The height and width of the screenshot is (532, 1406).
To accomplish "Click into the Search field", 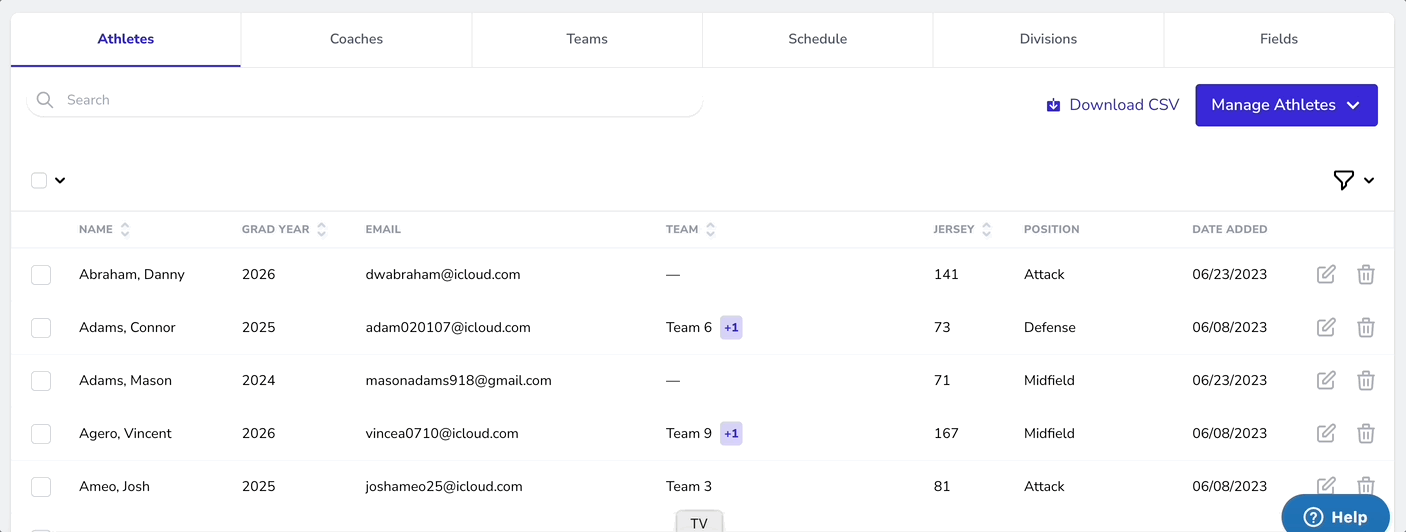I will coord(380,100).
